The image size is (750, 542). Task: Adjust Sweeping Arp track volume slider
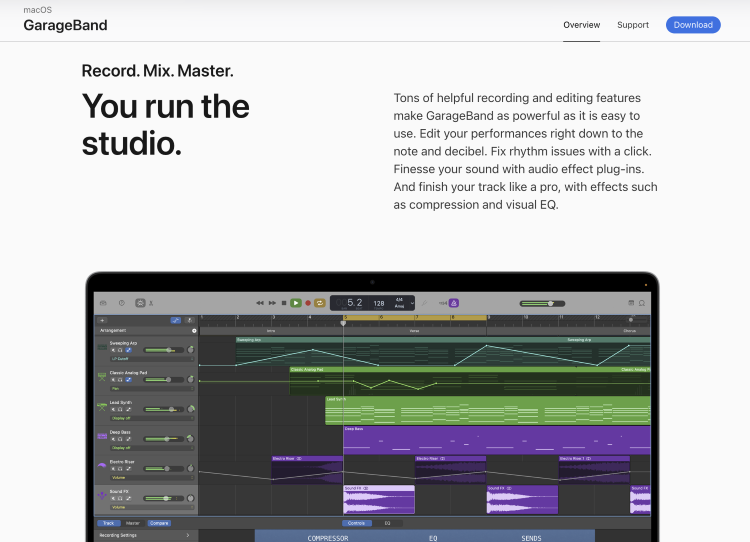[164, 350]
